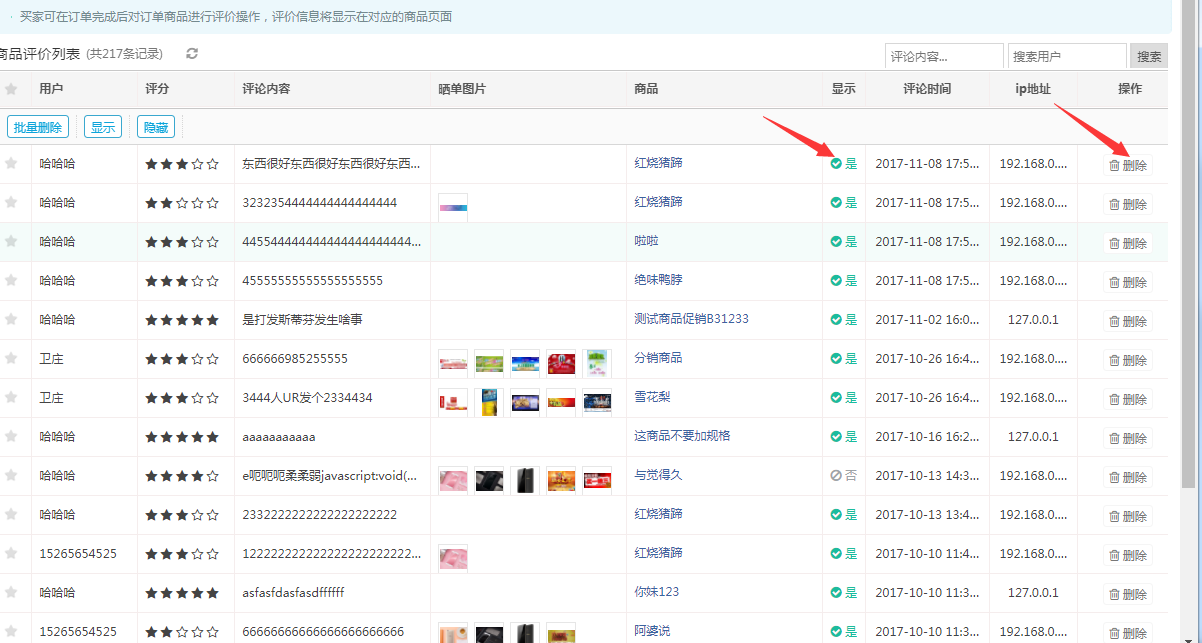Click the 搜索用户 user search field
Viewport: 1202px width, 643px height.
1066,57
